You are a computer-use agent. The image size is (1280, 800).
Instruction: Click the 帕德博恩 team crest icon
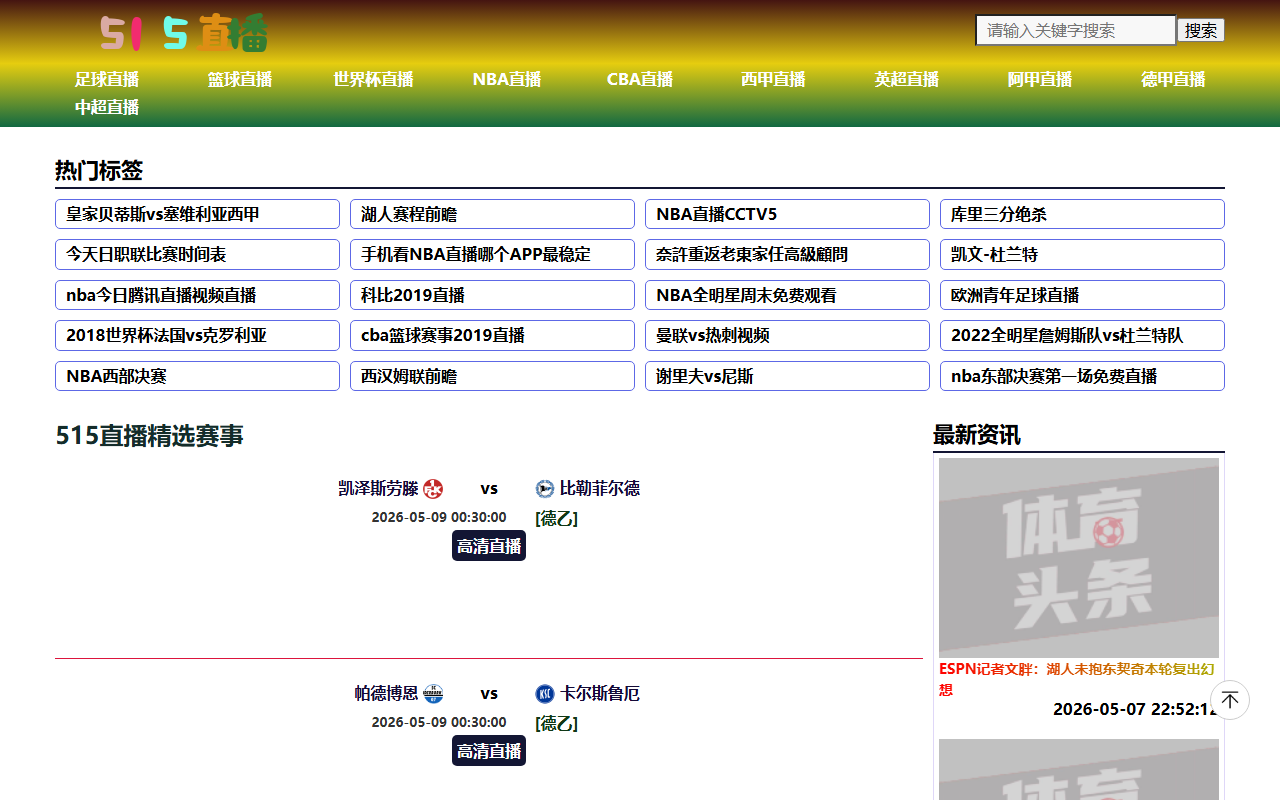[x=433, y=694]
